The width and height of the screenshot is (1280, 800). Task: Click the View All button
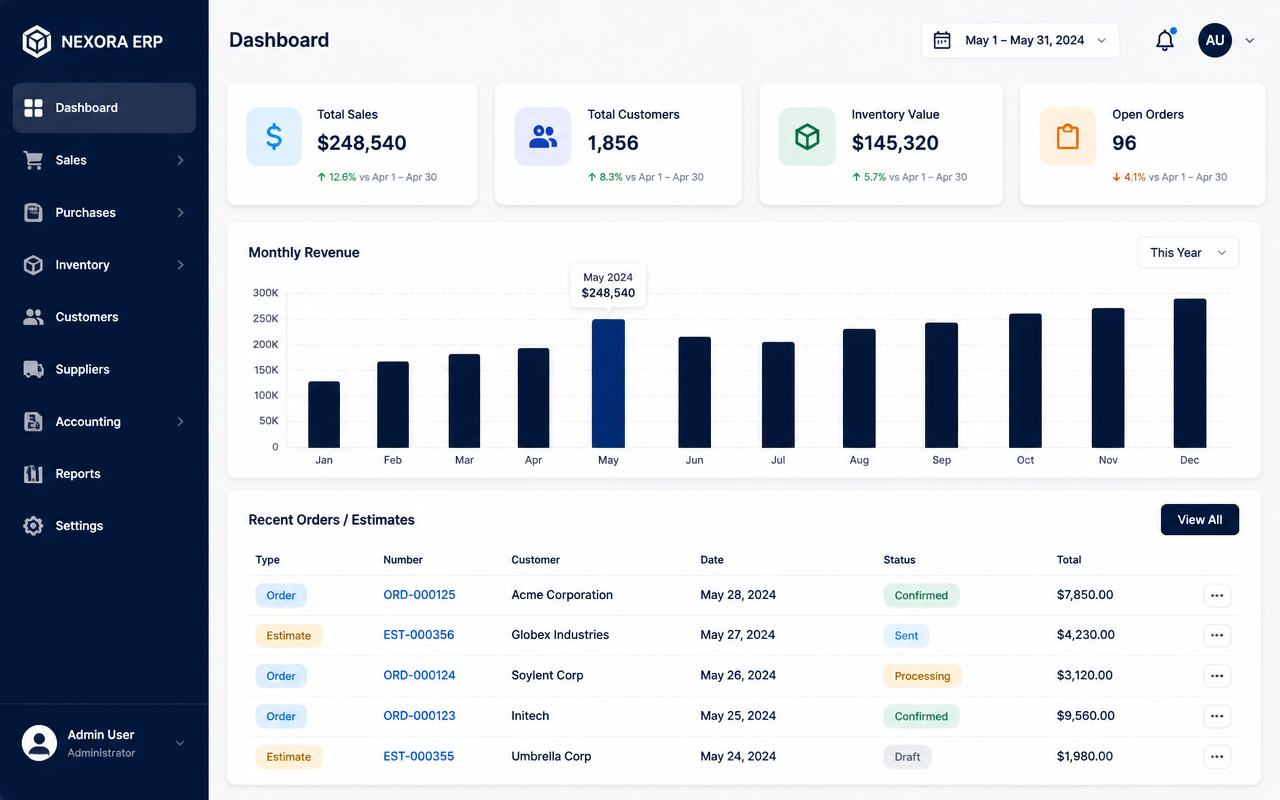coord(1200,520)
